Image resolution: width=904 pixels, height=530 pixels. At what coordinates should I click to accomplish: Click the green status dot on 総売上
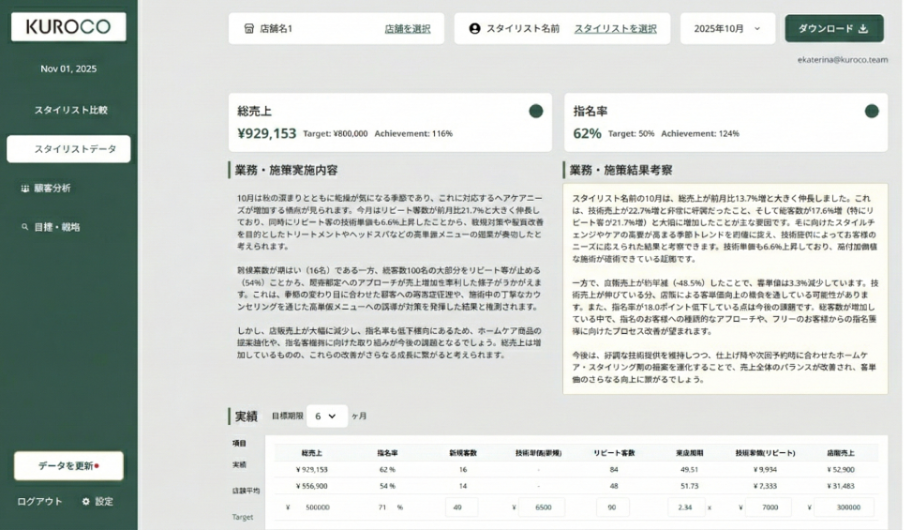coord(536,111)
